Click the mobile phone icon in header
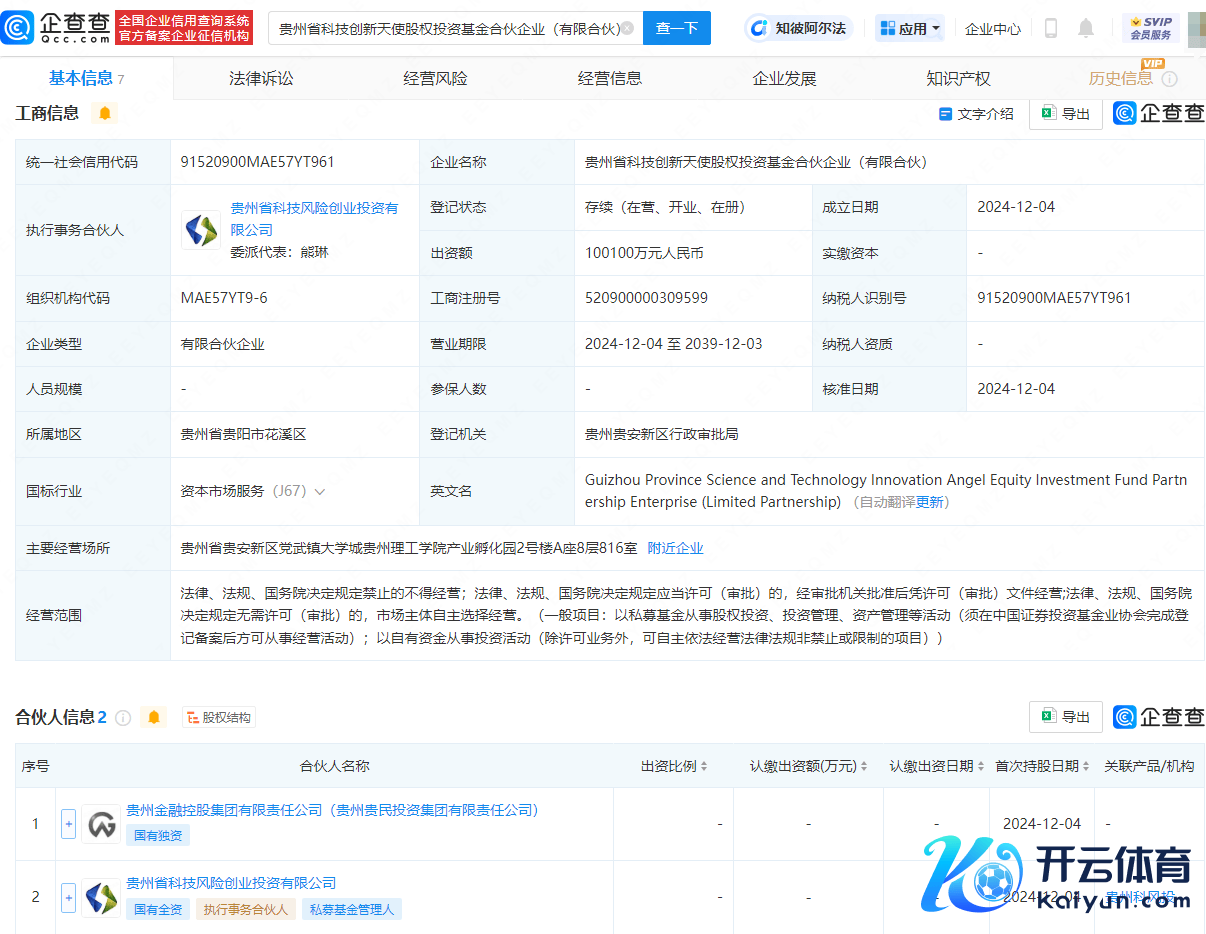The width and height of the screenshot is (1206, 934). coord(1050,28)
